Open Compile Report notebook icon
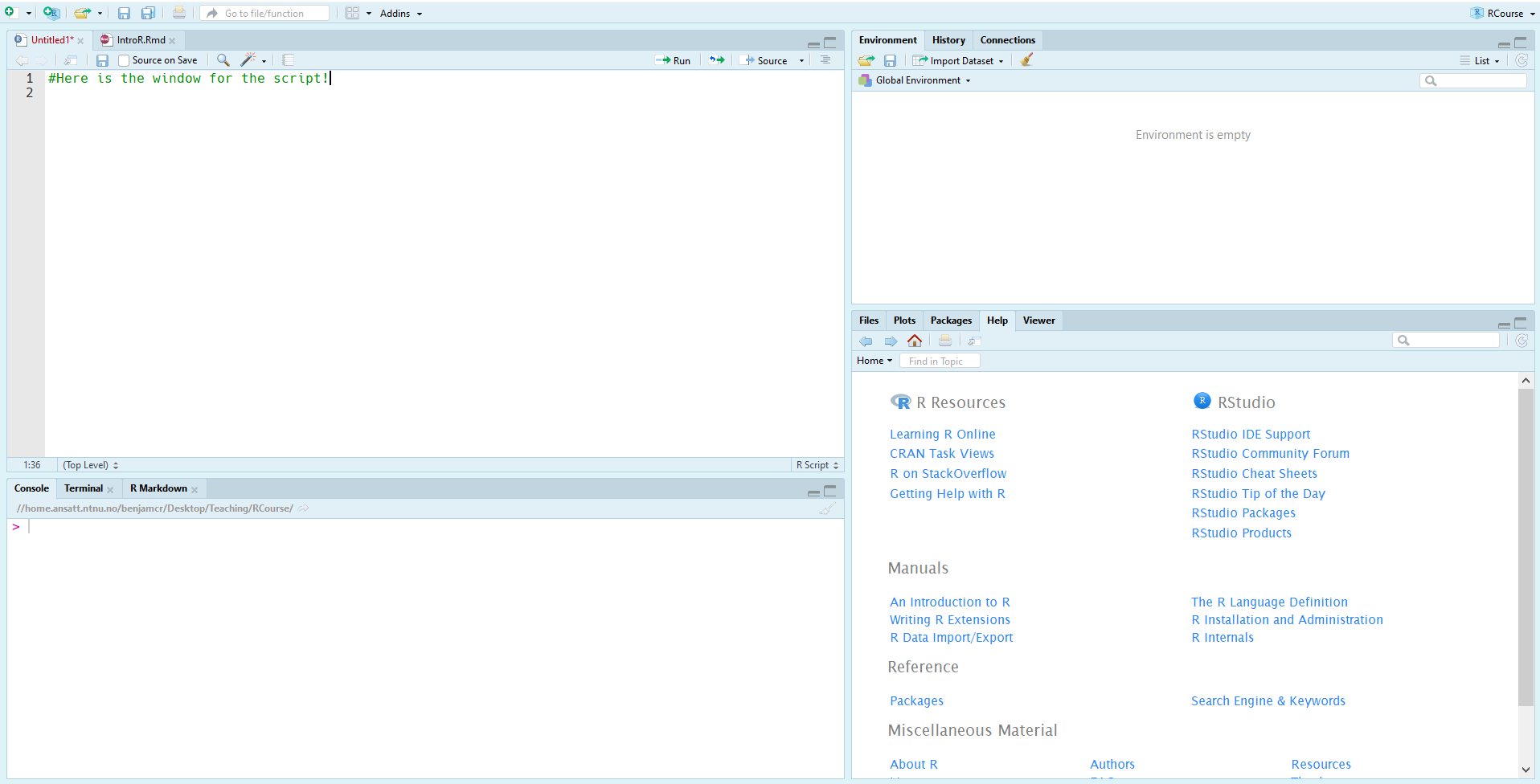Screen dimensions: 1540x784 [x=289, y=60]
